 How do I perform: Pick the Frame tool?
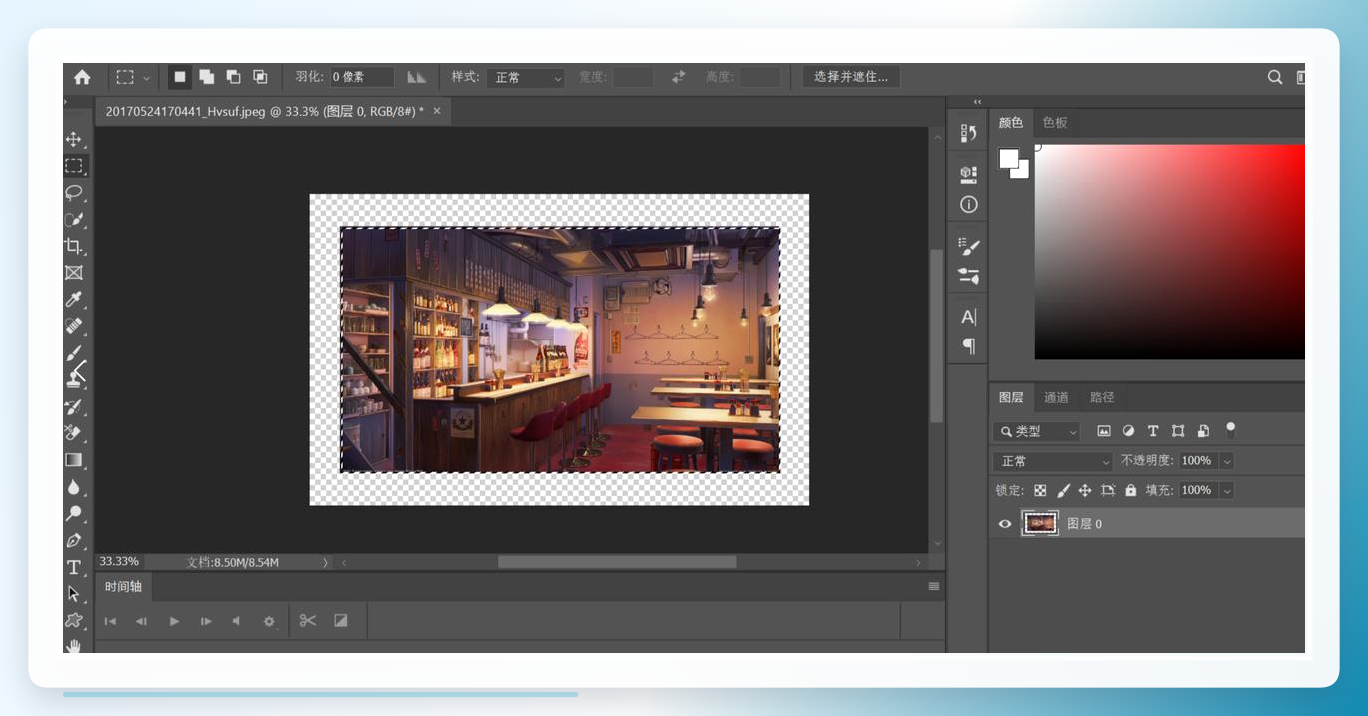[x=74, y=272]
